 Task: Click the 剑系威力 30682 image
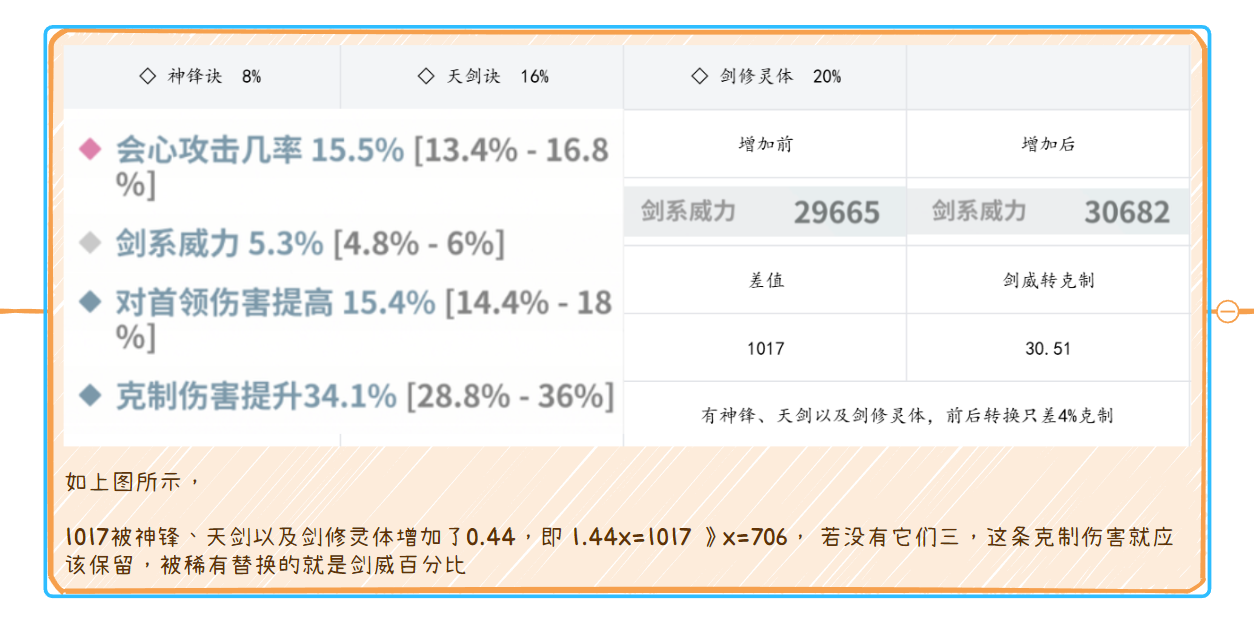1048,212
